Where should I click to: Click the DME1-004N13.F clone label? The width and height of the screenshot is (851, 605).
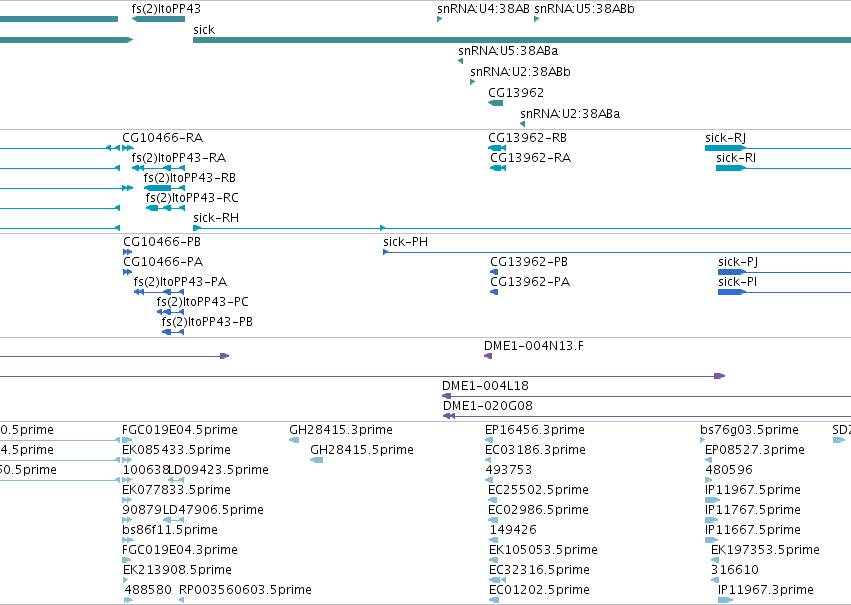[534, 346]
